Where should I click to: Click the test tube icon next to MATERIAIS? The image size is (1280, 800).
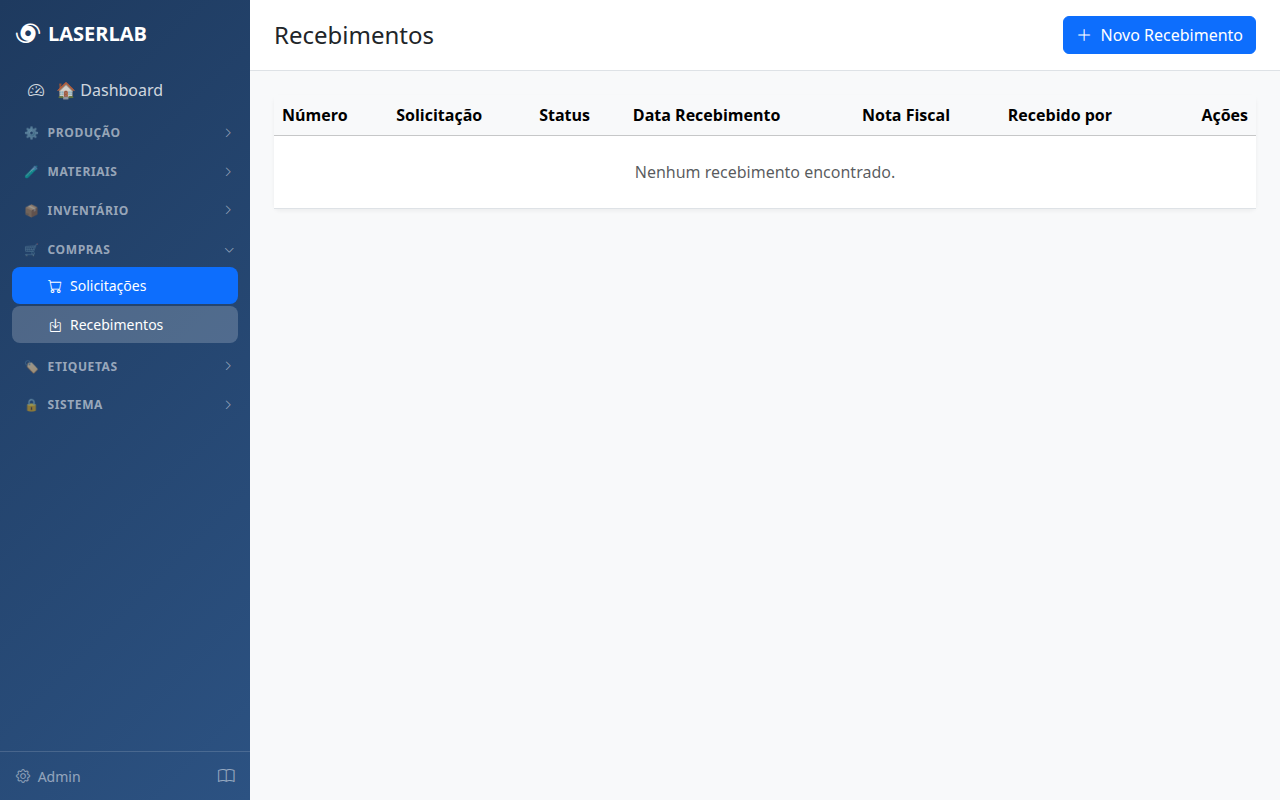[30, 171]
